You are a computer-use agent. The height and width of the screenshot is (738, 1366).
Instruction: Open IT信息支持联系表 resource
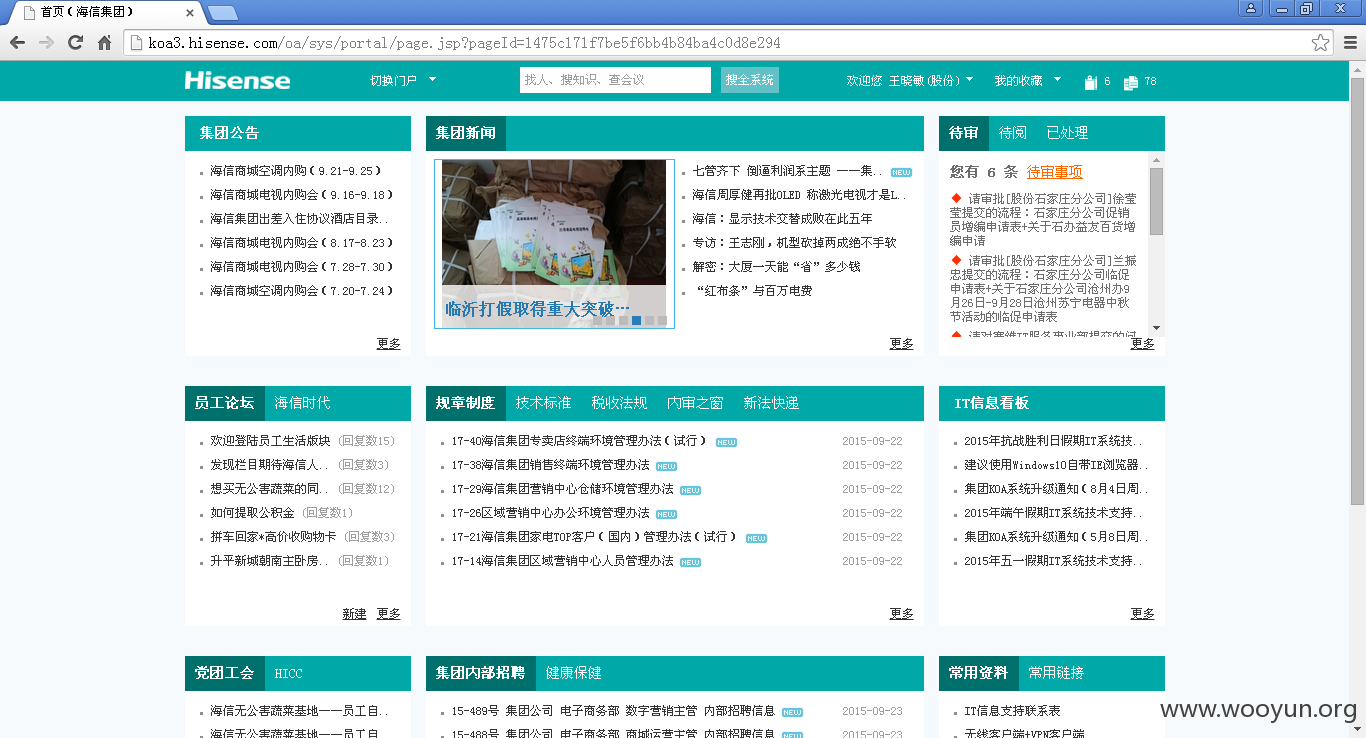point(1012,711)
